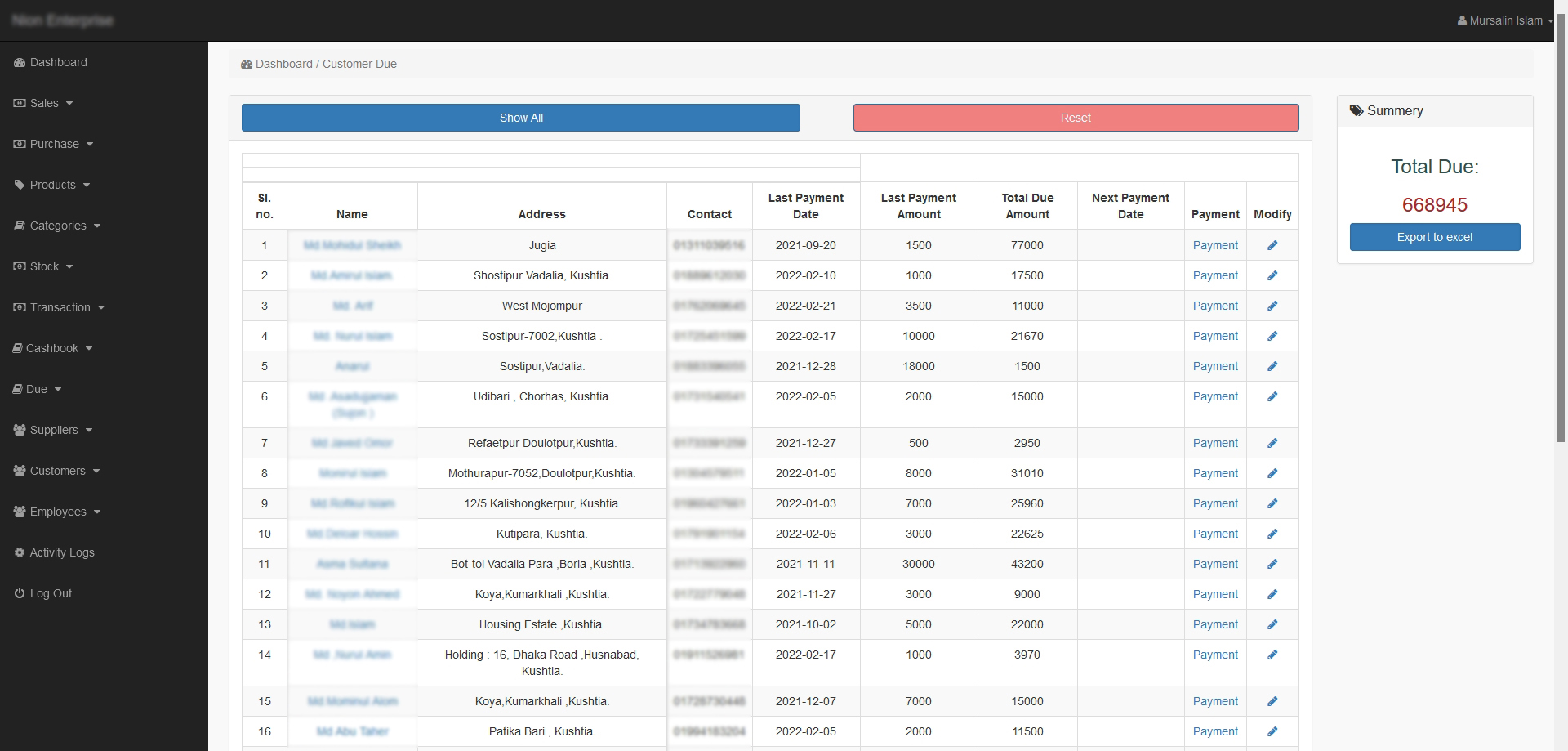
Task: Open the pencil edit icon for Md Arif
Action: [1272, 306]
